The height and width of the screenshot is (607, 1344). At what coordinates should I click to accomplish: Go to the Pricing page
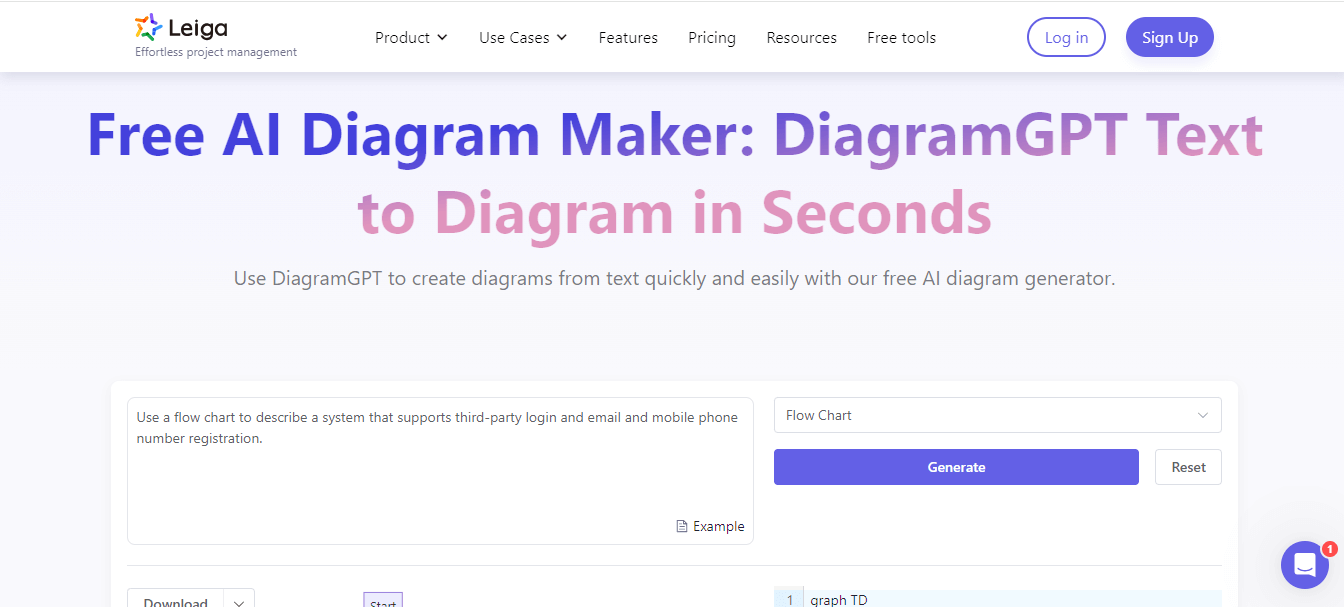click(x=712, y=38)
